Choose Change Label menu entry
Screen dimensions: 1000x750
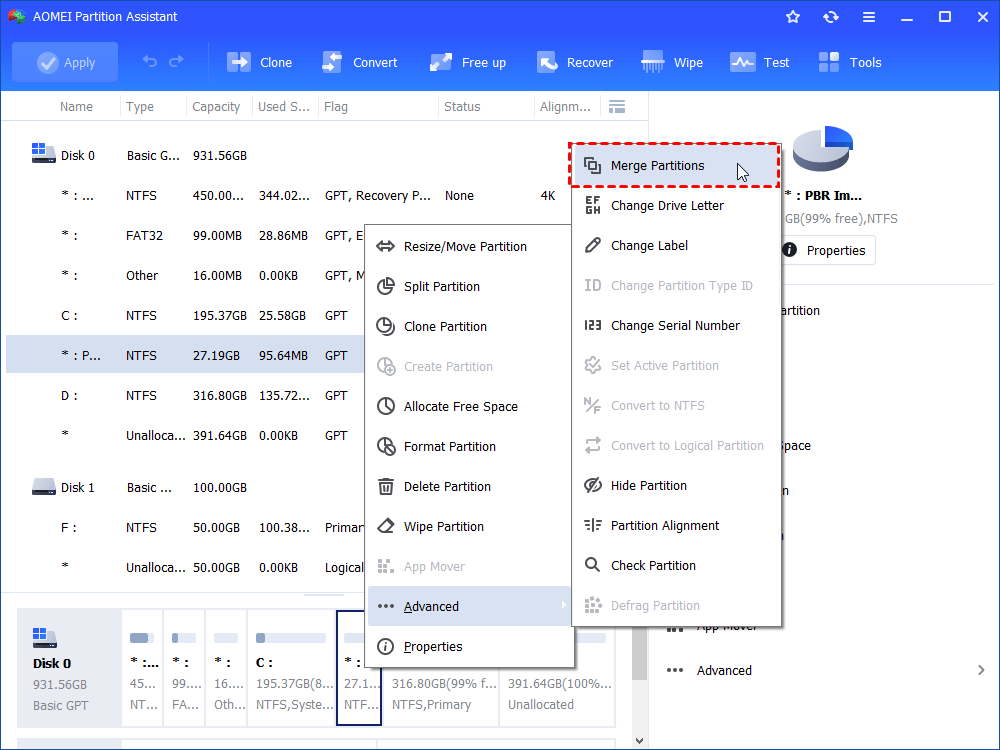point(676,246)
